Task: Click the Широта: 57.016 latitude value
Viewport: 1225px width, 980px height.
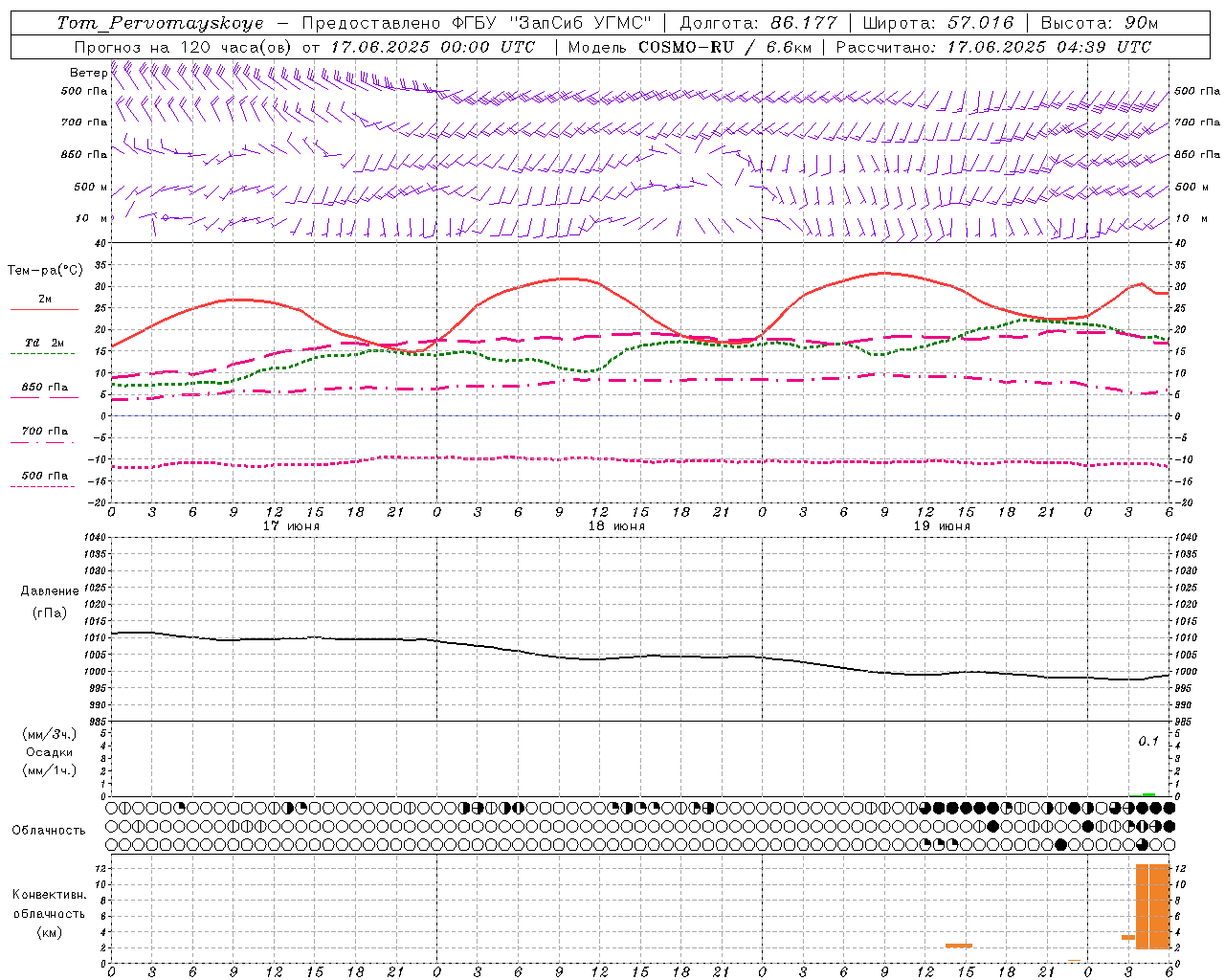Action: pos(938,23)
